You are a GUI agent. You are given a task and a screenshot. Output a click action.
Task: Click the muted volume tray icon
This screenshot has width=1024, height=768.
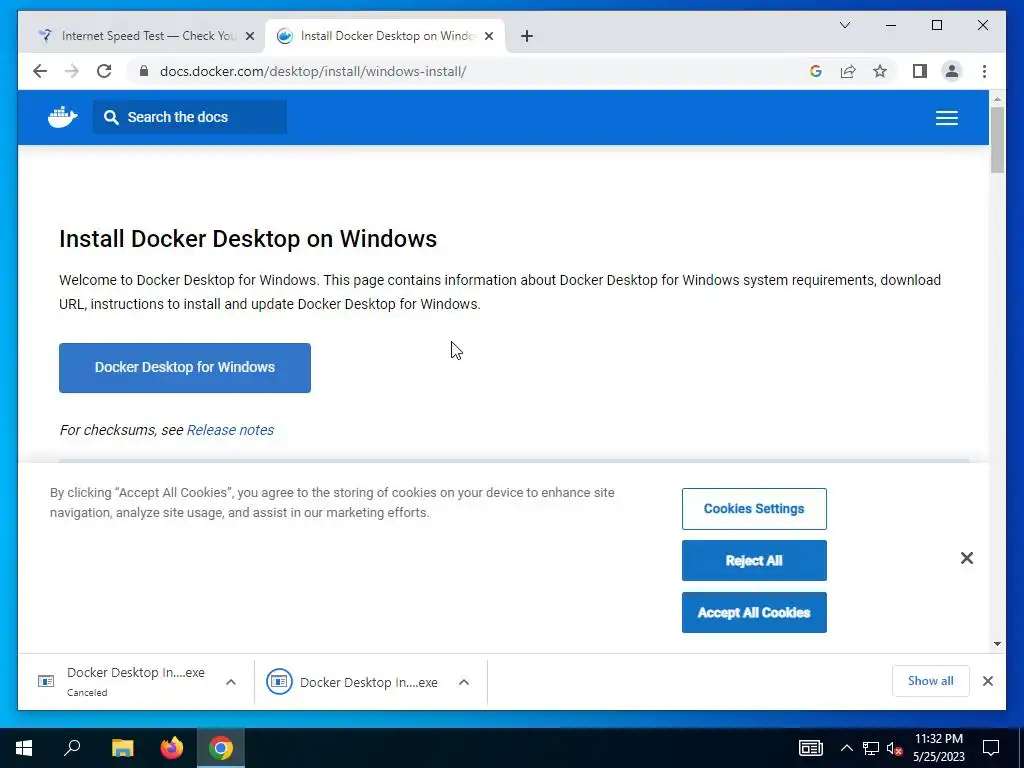coord(894,748)
